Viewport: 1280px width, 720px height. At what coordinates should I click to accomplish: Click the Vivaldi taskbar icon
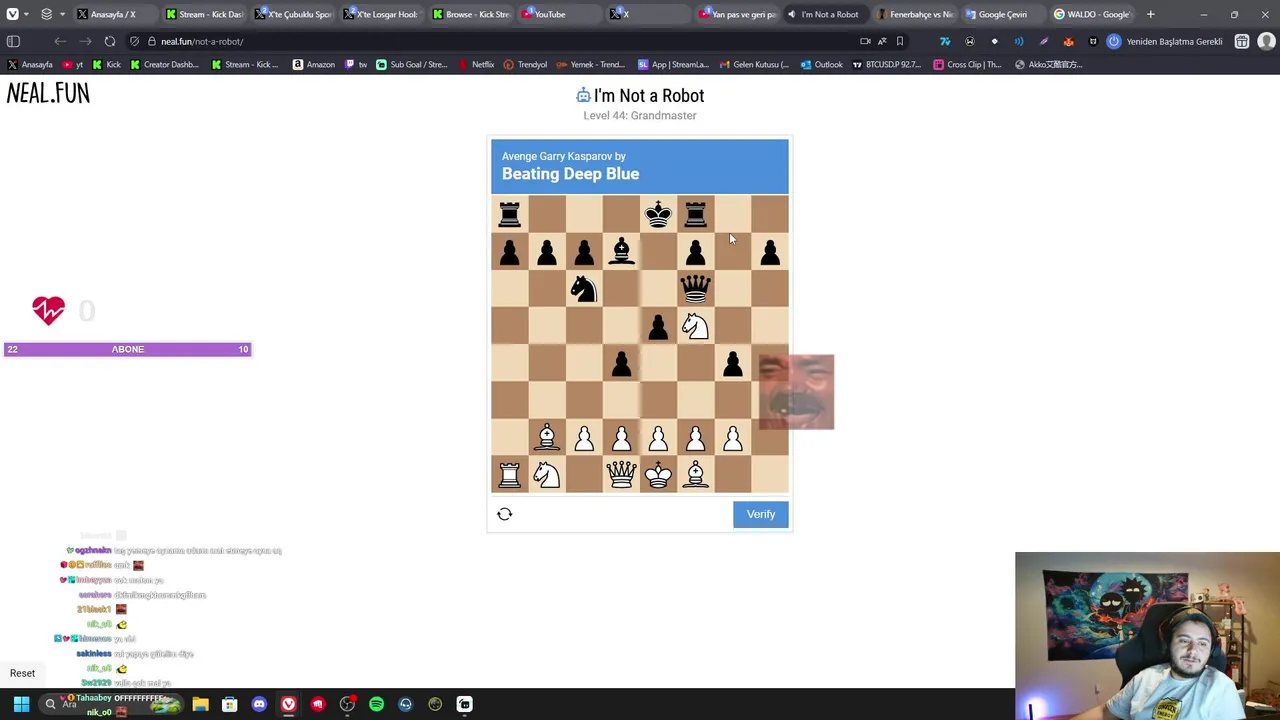(x=288, y=704)
